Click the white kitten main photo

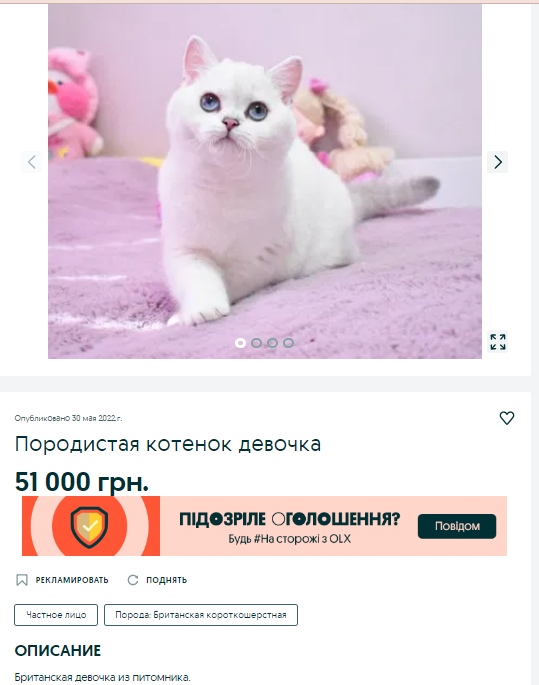point(265,181)
